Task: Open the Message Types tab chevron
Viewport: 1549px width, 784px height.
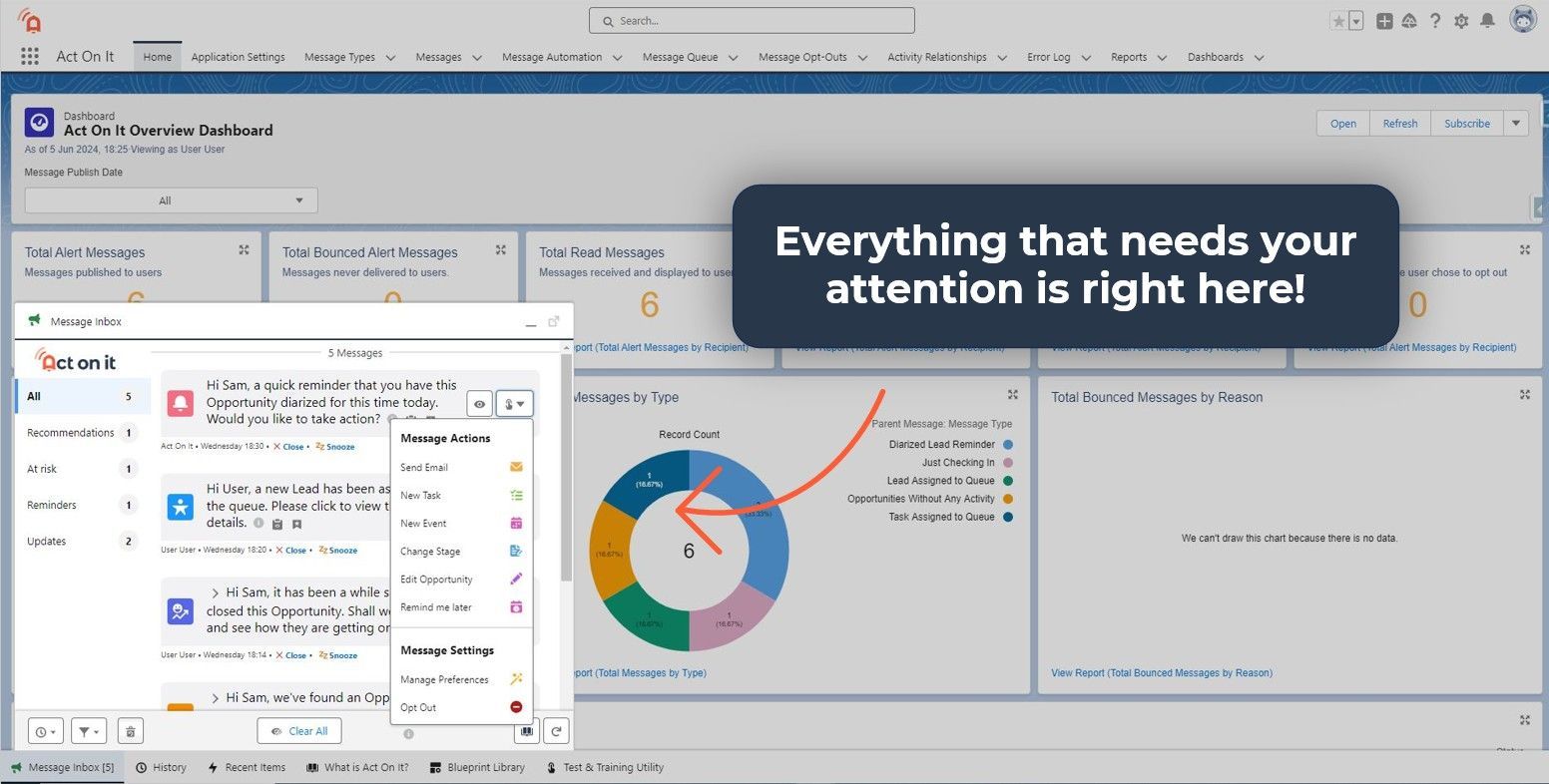Action: (390, 58)
